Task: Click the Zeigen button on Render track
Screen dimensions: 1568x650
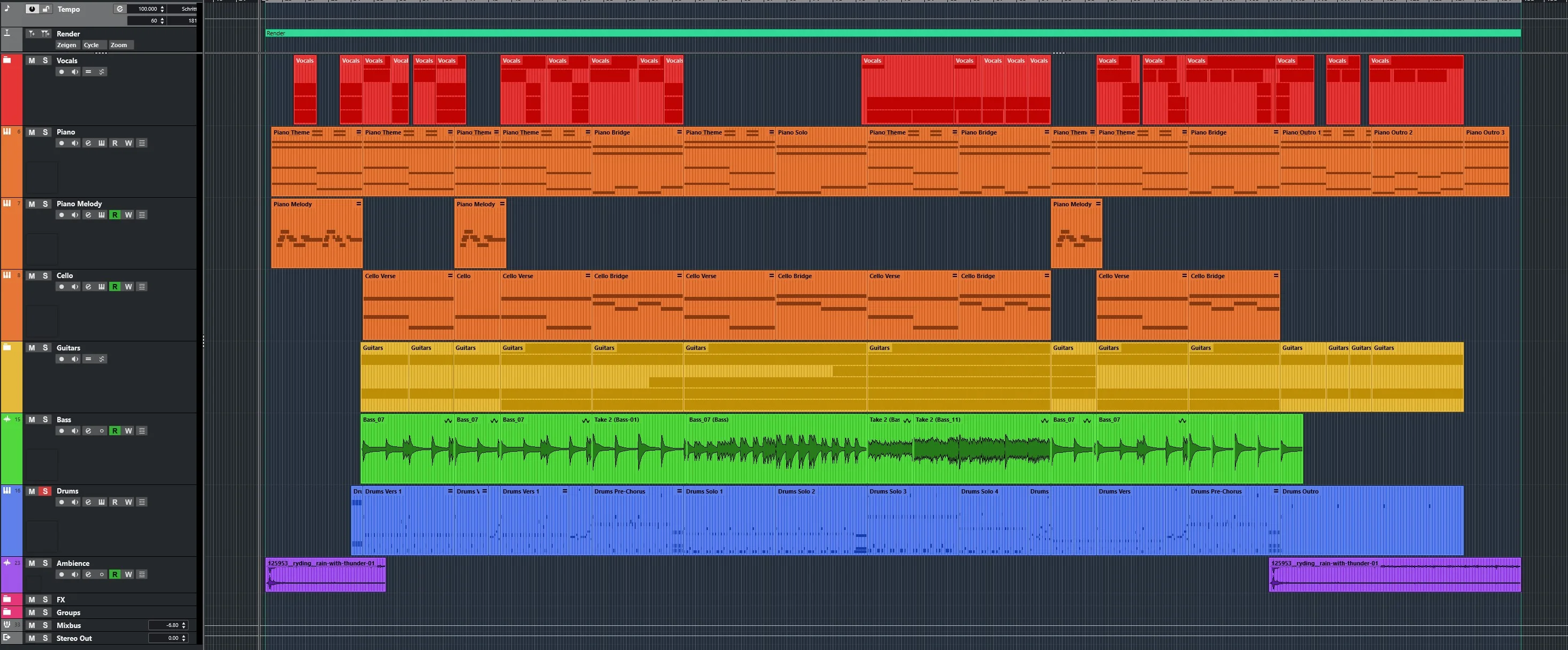Action: pos(67,45)
